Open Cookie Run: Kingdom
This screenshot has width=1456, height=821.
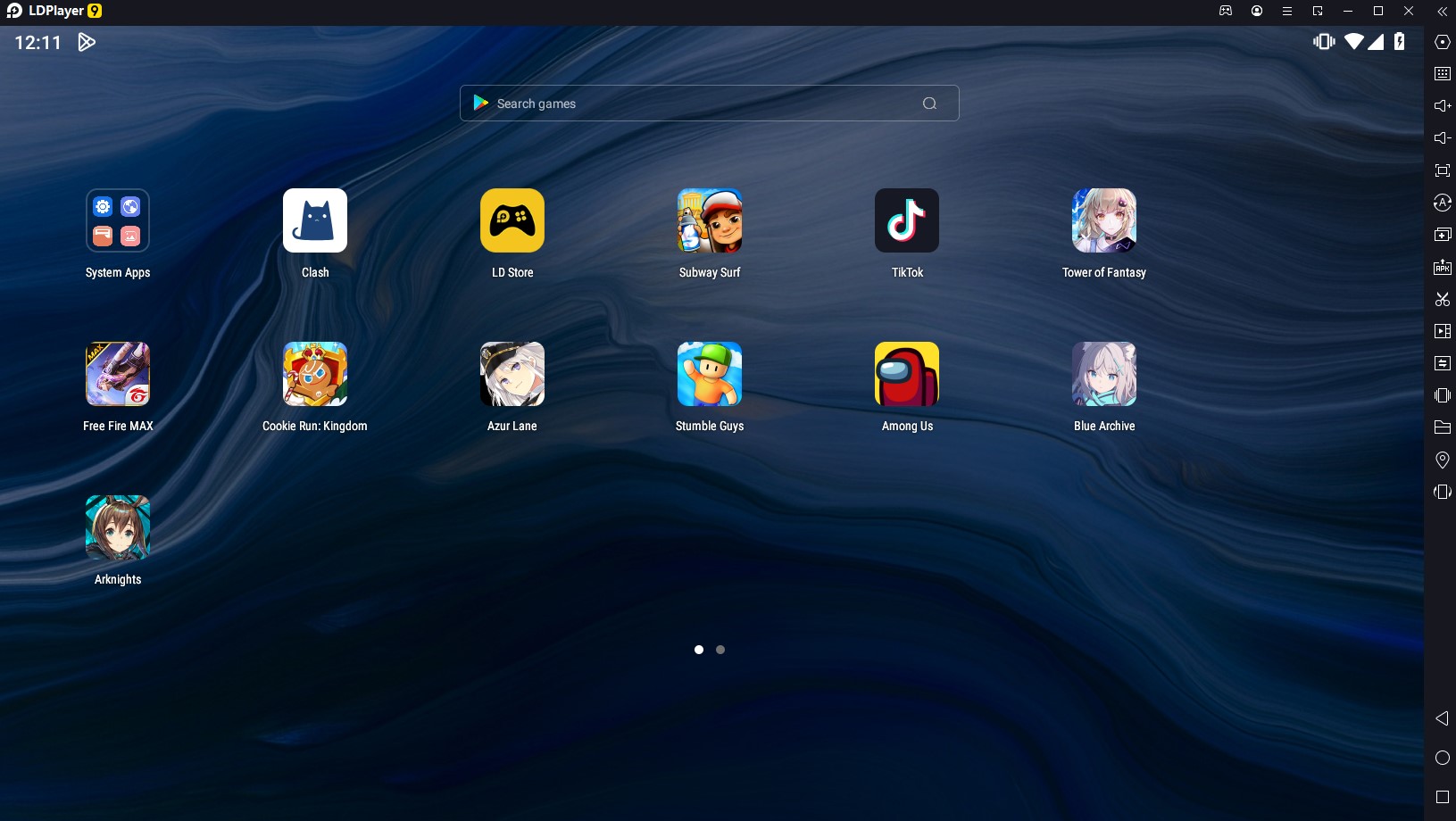point(315,374)
